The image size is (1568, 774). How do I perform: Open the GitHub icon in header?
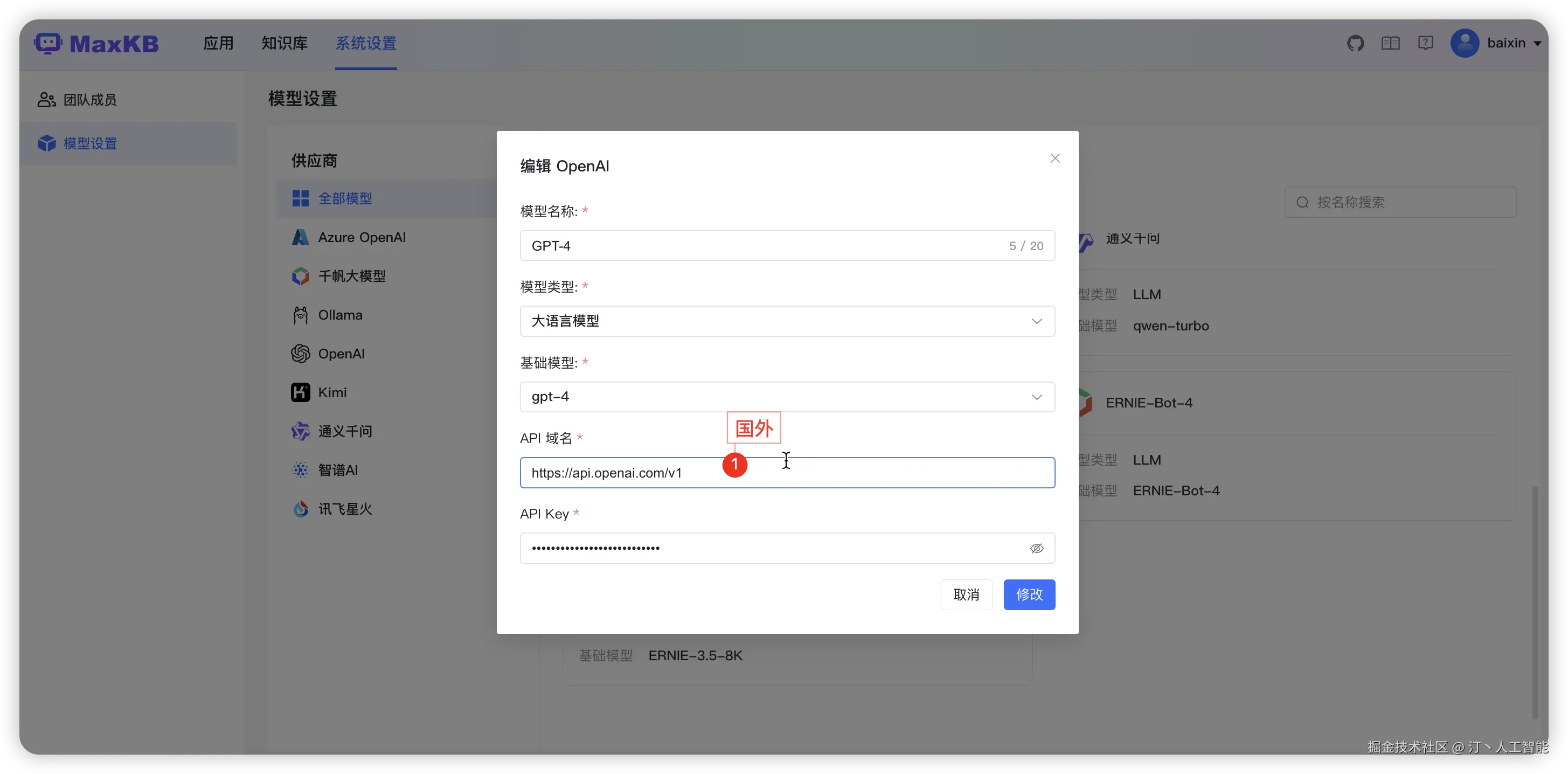click(1355, 43)
